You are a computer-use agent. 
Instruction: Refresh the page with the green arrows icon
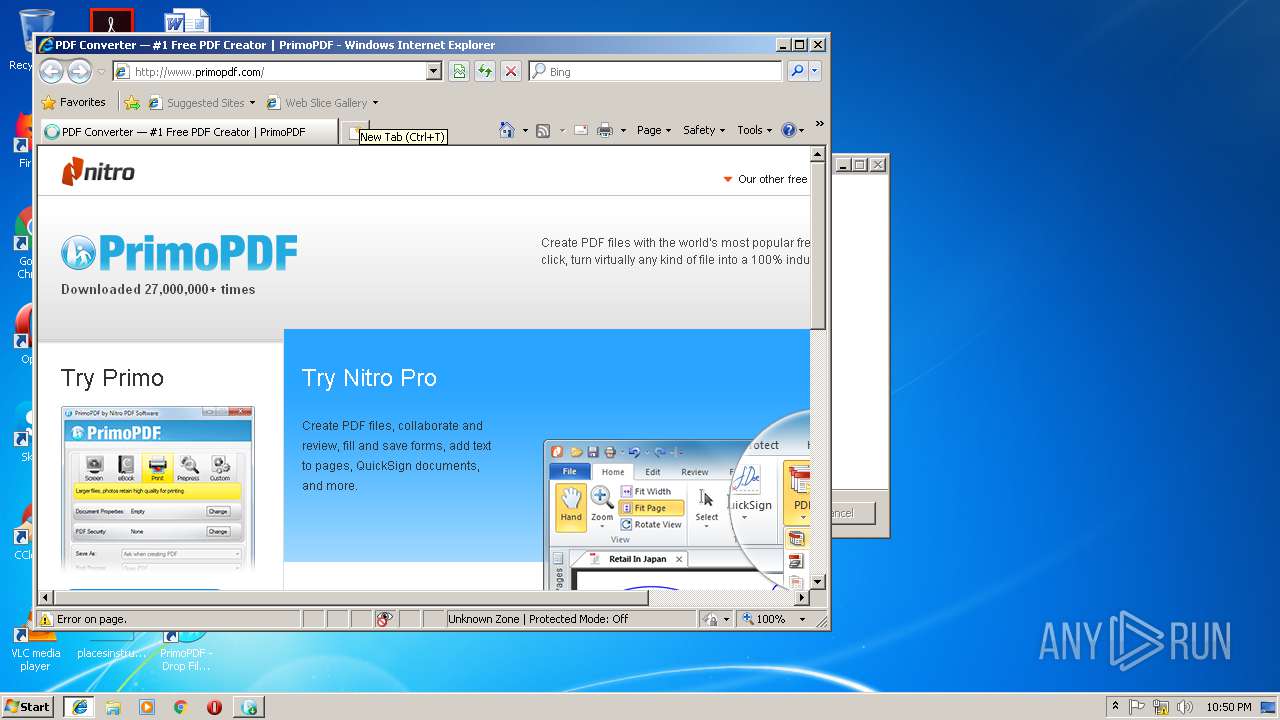tap(485, 71)
